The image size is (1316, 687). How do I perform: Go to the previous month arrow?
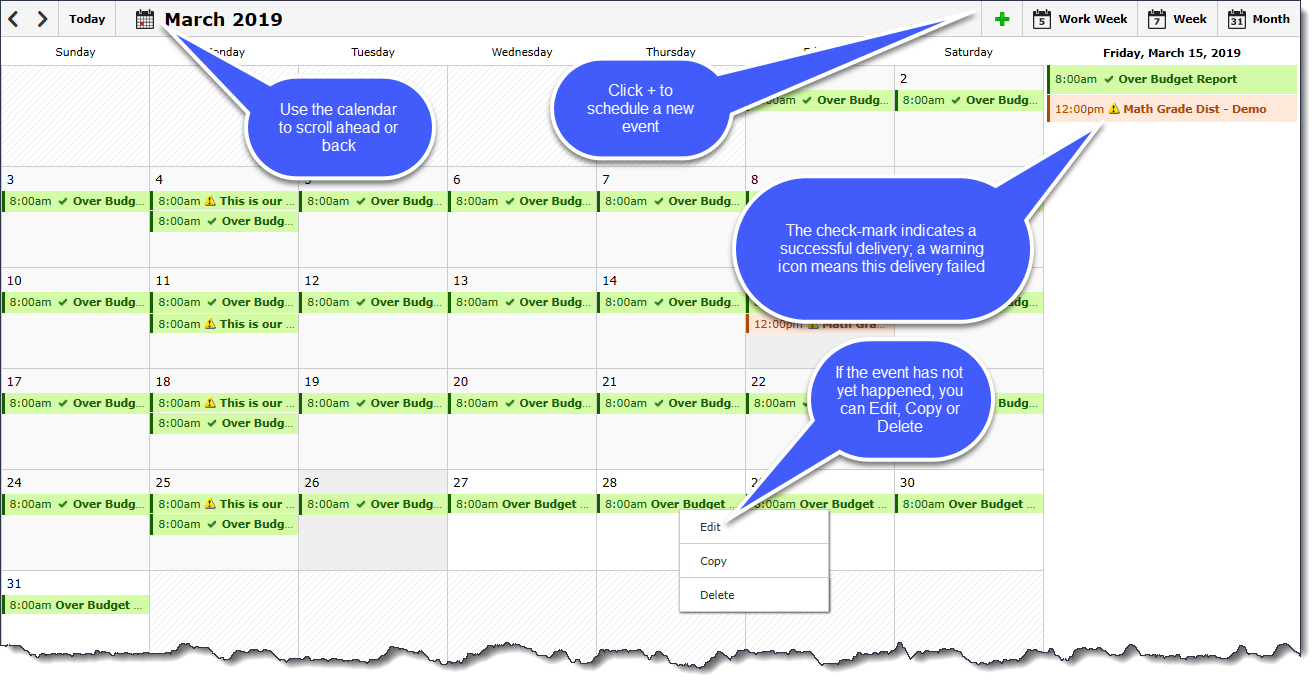pyautogui.click(x=14, y=19)
